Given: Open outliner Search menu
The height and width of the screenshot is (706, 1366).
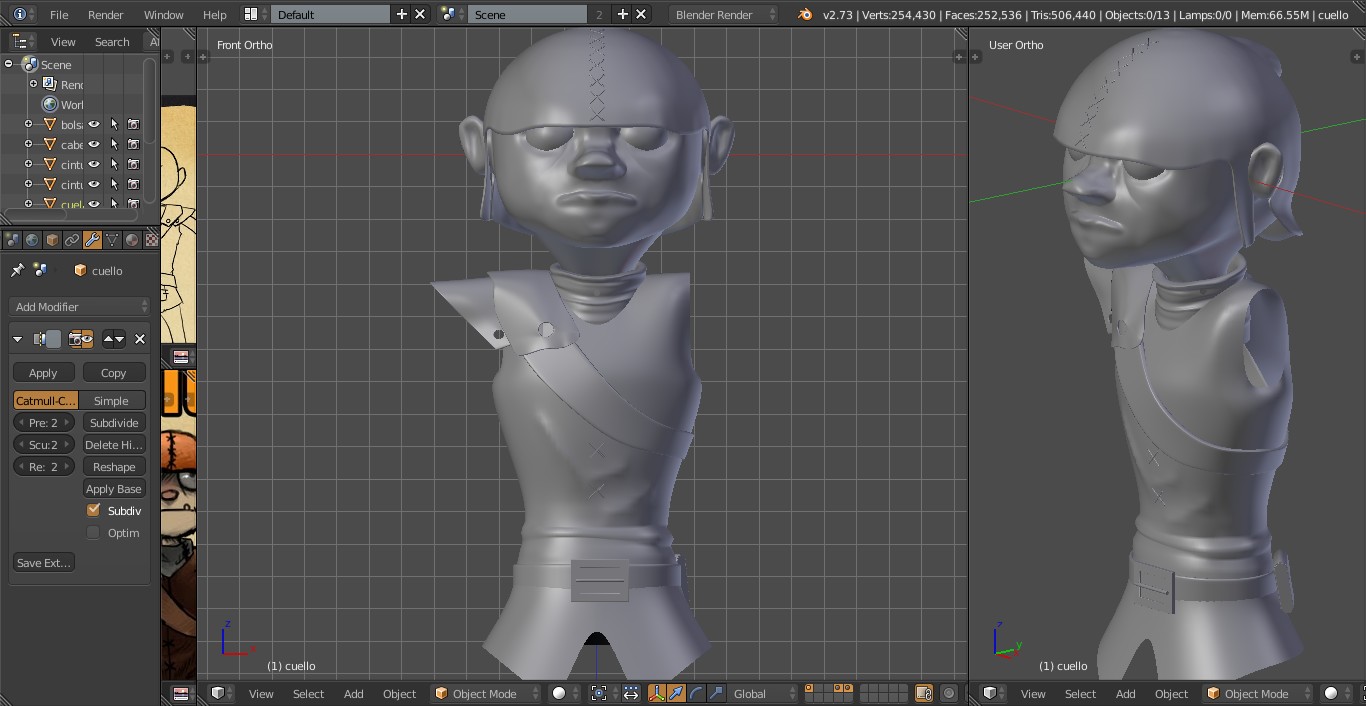Looking at the screenshot, I should point(112,42).
